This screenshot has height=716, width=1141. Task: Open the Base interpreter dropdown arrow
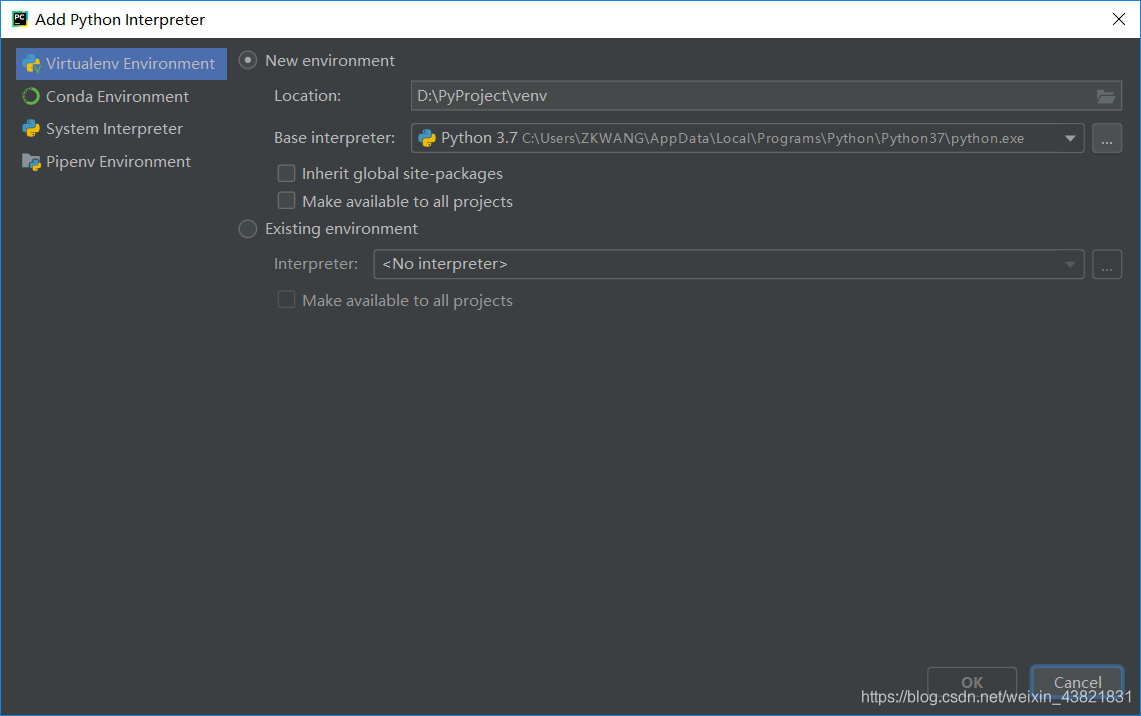(x=1070, y=138)
